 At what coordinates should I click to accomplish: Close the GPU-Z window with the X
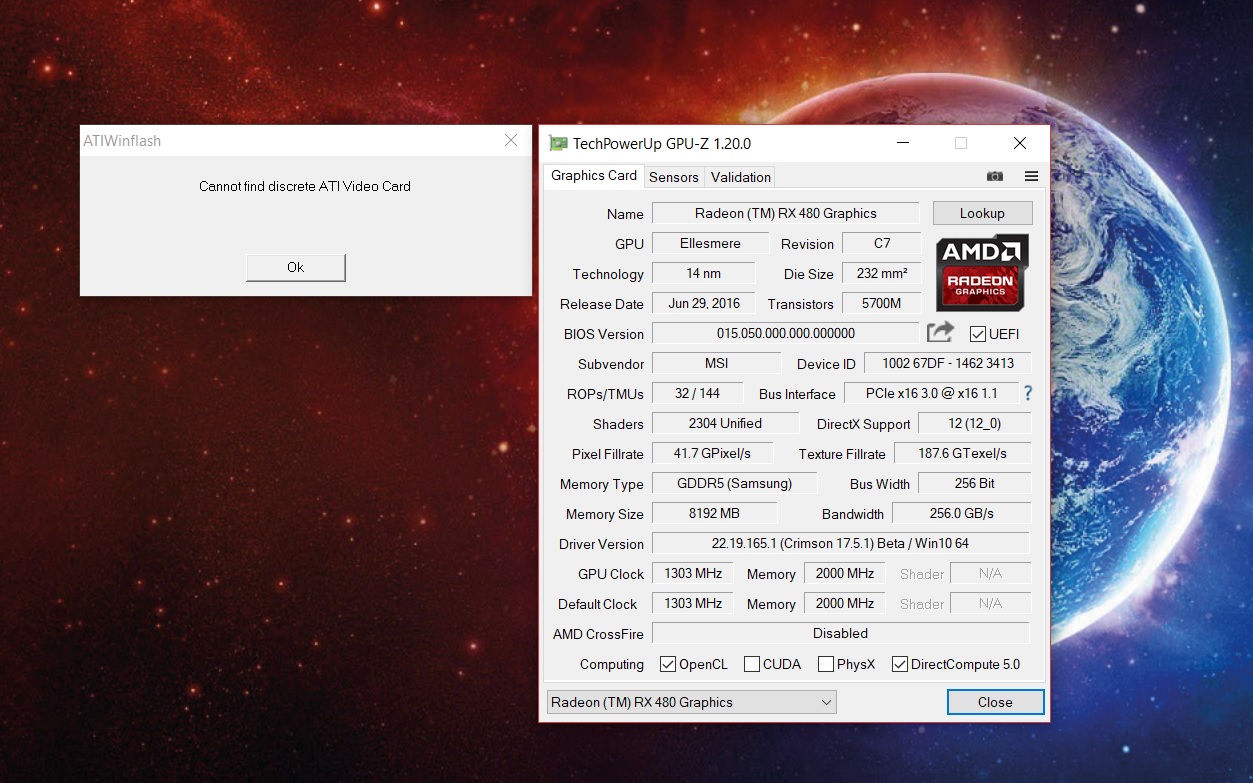coord(1020,143)
